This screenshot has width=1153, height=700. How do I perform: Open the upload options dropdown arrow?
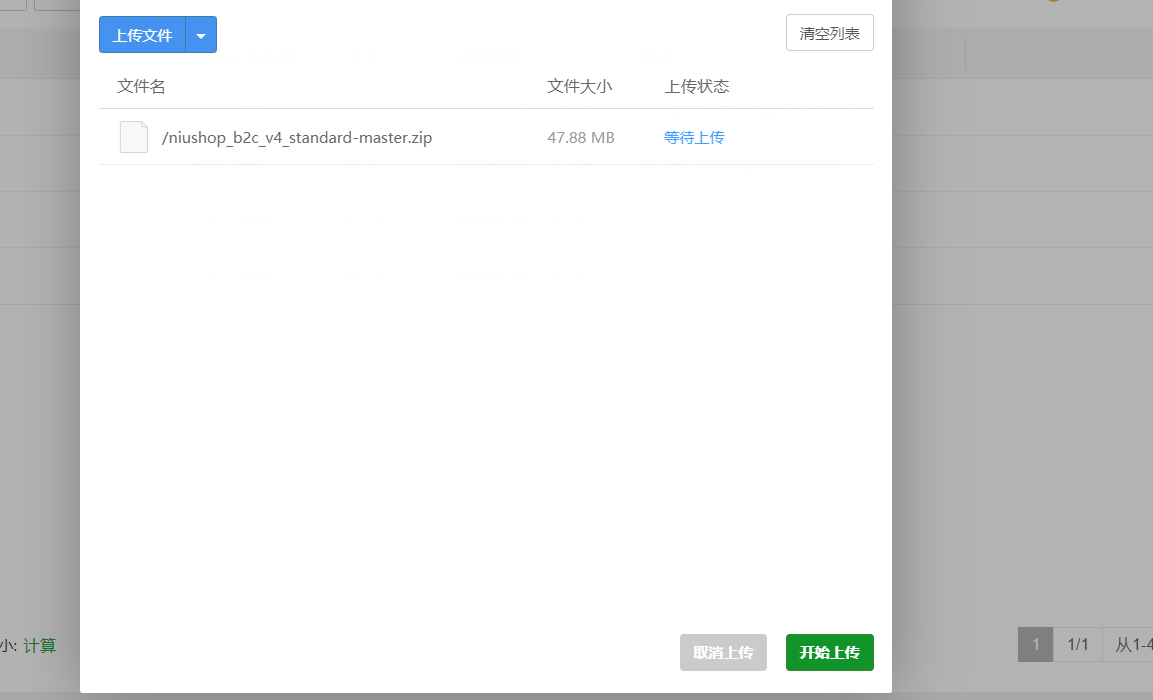coord(201,34)
